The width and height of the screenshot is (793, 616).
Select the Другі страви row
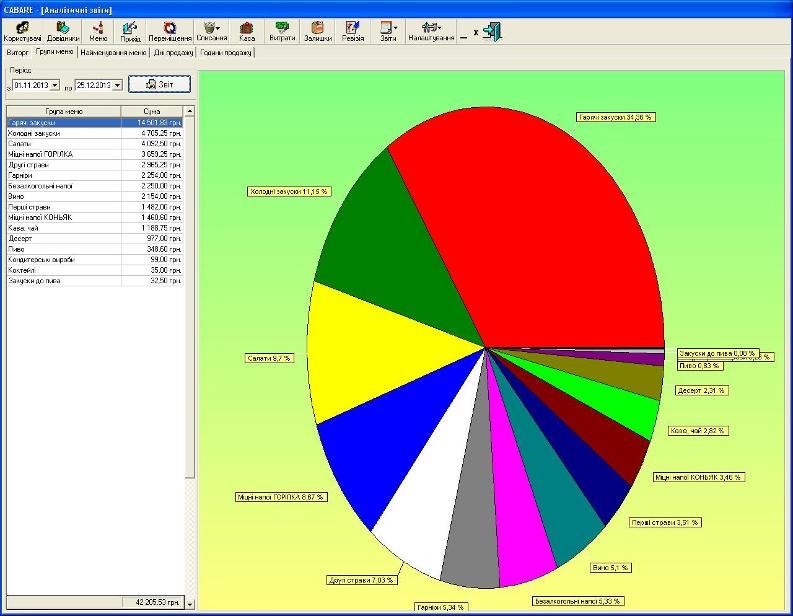pos(95,165)
